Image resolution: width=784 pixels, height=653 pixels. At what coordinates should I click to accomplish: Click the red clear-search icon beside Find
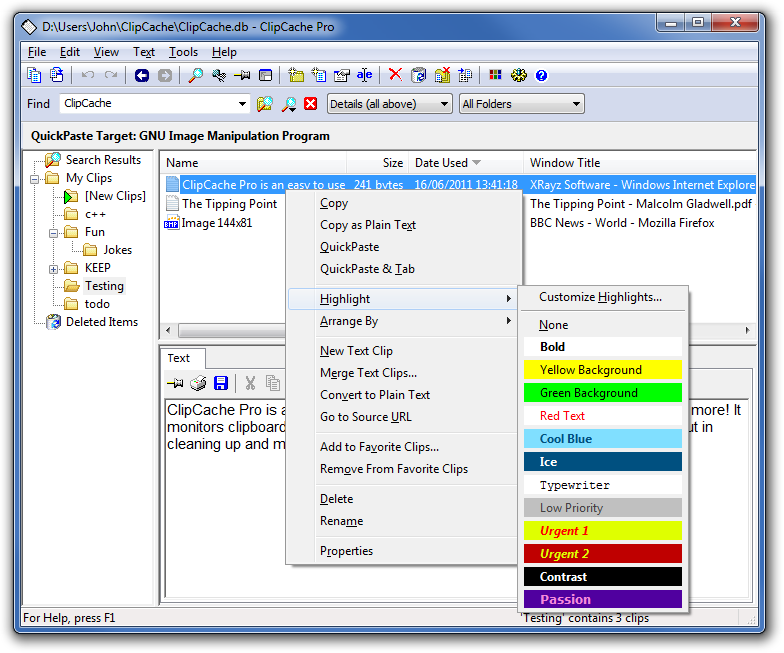tap(310, 104)
